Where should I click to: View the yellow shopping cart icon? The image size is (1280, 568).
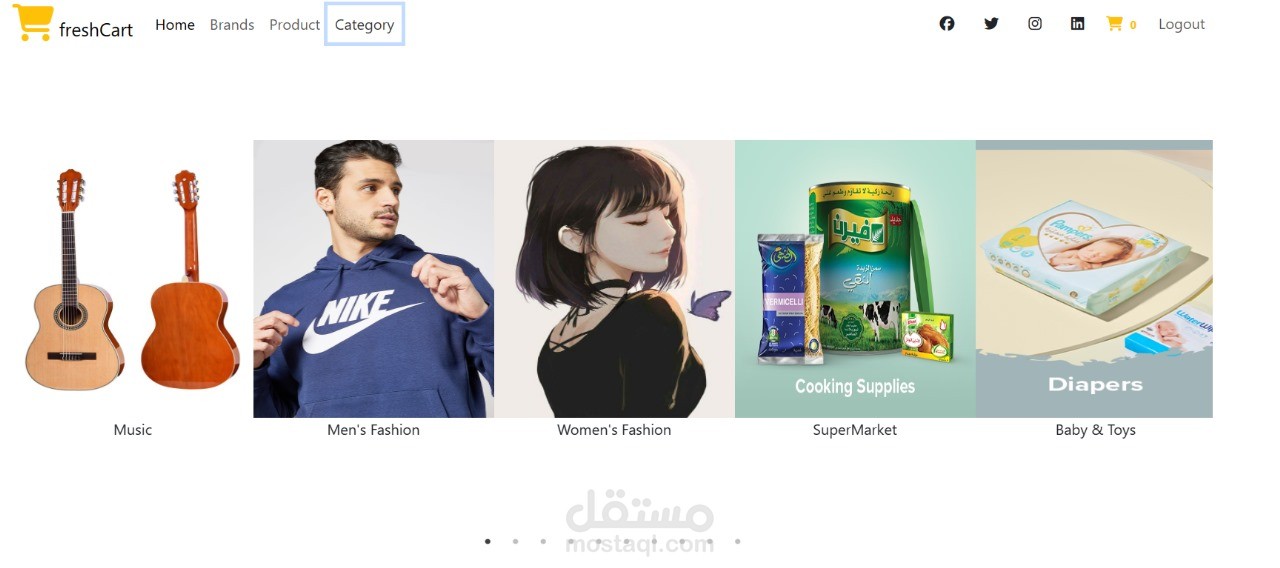(1114, 24)
